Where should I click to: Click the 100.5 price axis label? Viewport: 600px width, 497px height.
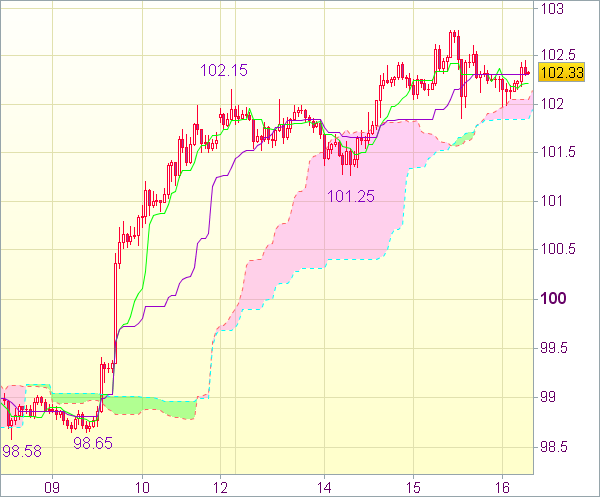558,249
